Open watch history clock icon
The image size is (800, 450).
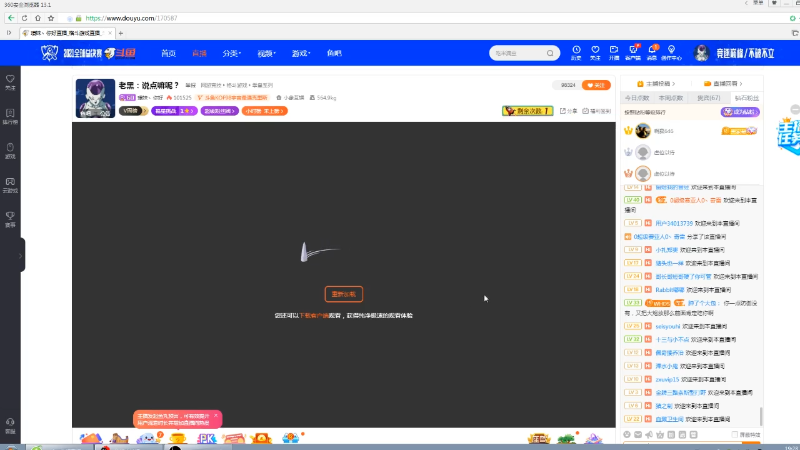576,53
